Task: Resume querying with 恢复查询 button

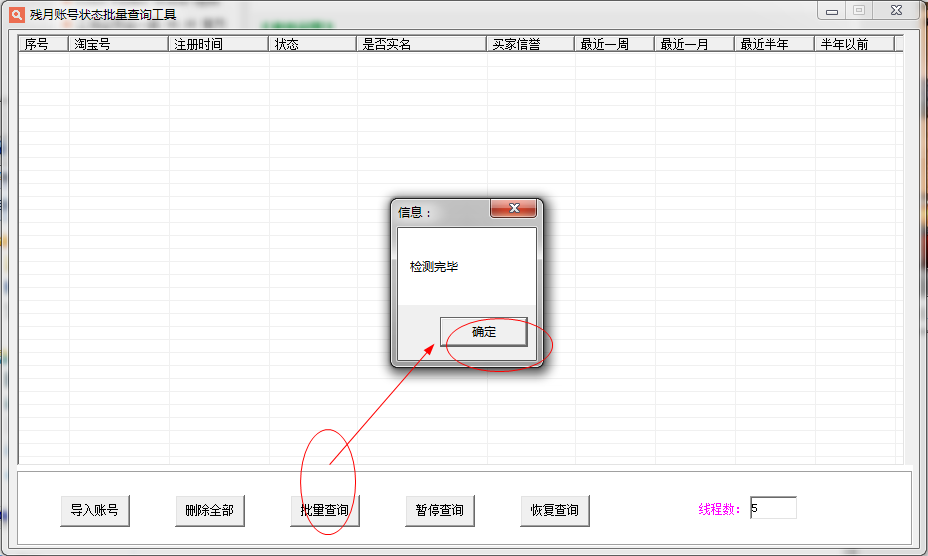Action: click(555, 510)
